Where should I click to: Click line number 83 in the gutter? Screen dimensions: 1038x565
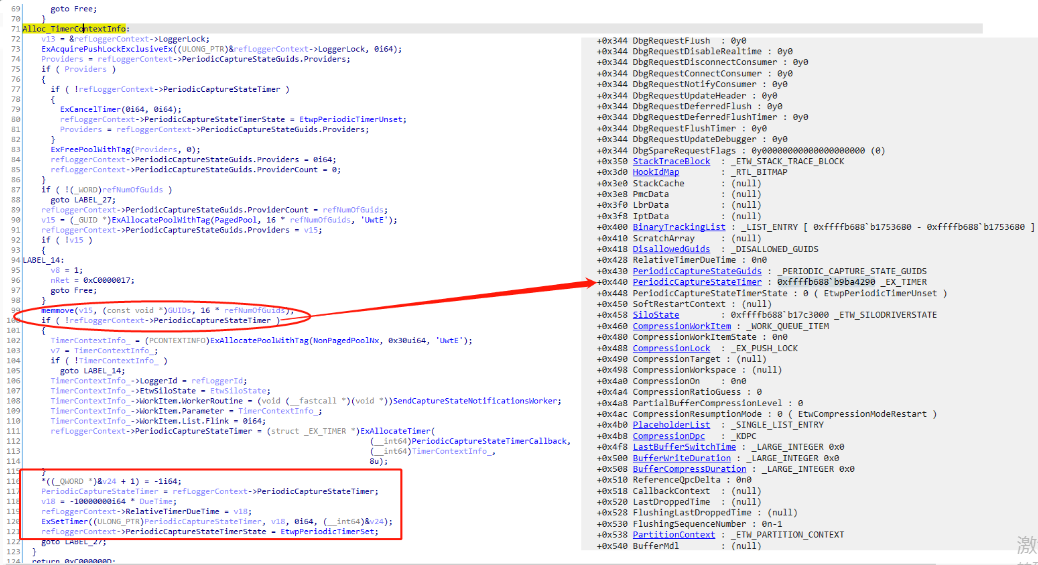click(15, 150)
